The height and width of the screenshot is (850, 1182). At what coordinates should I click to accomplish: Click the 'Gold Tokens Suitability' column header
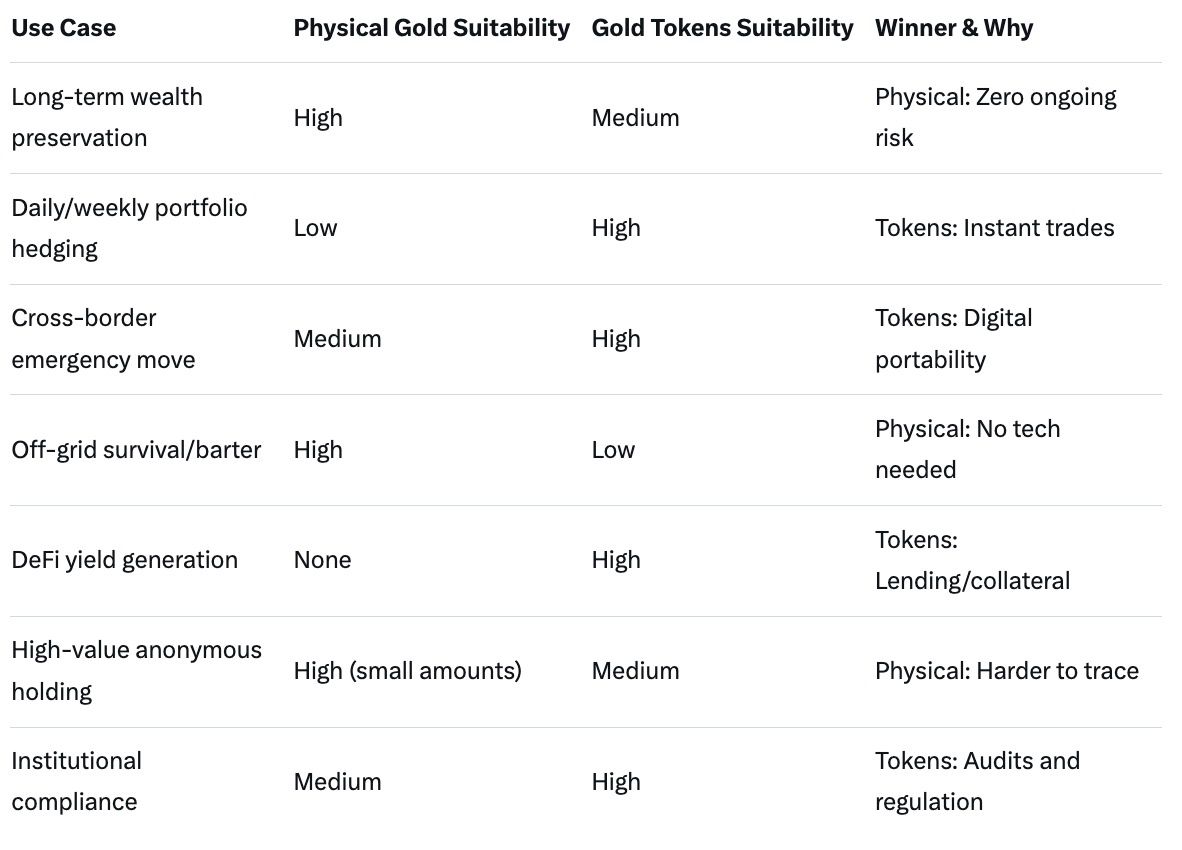coord(722,28)
